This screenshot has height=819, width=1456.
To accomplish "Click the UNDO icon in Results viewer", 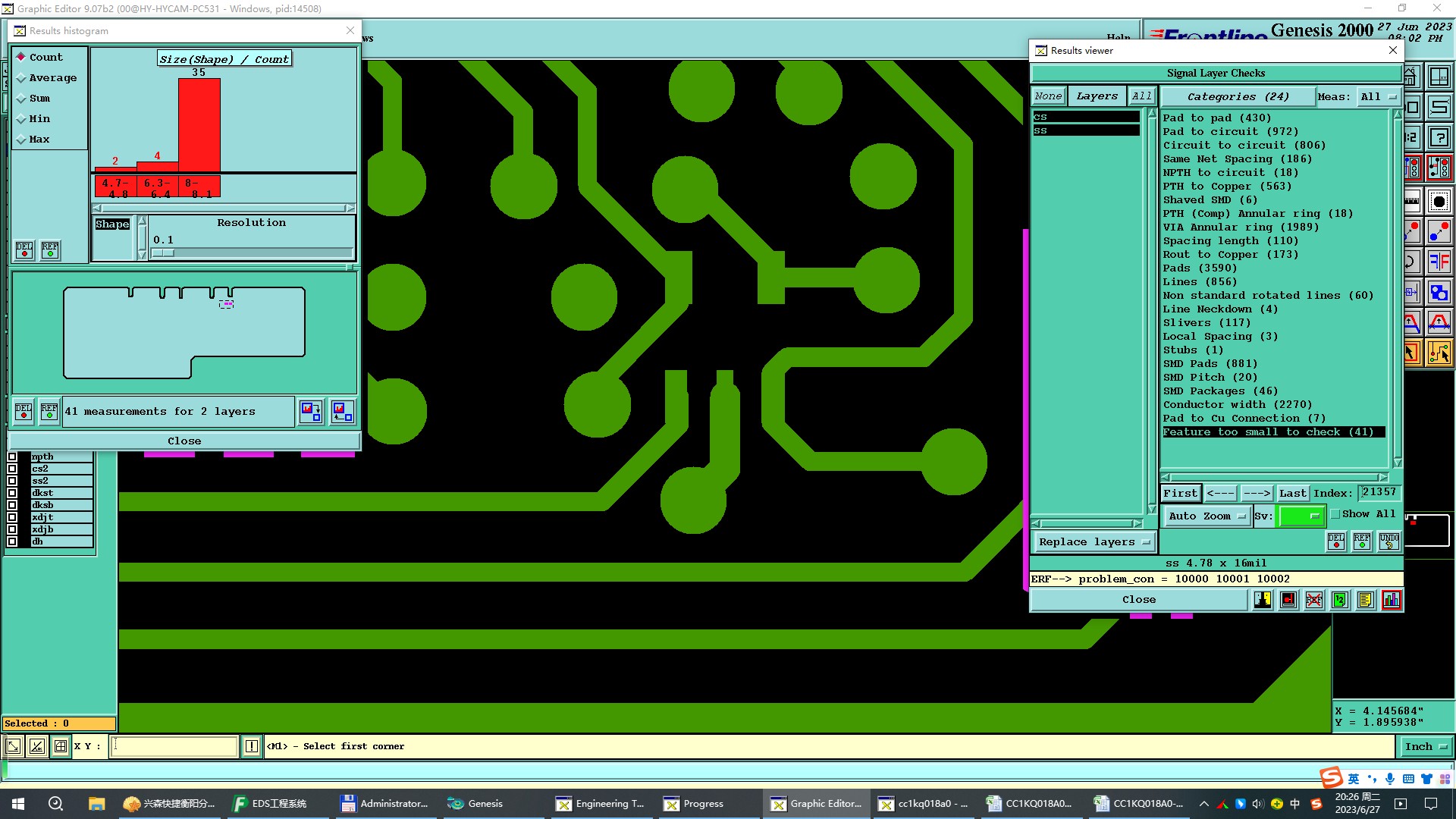I will pyautogui.click(x=1389, y=541).
